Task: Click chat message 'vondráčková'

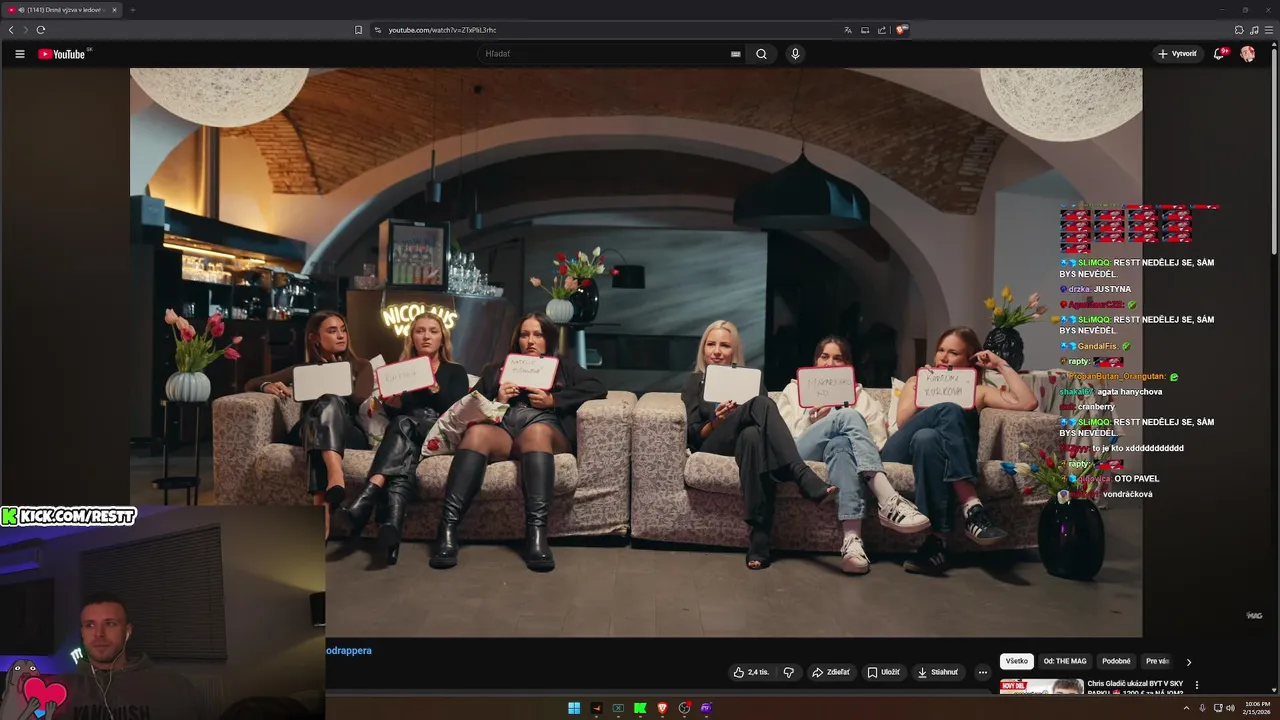Action: [x=1127, y=494]
